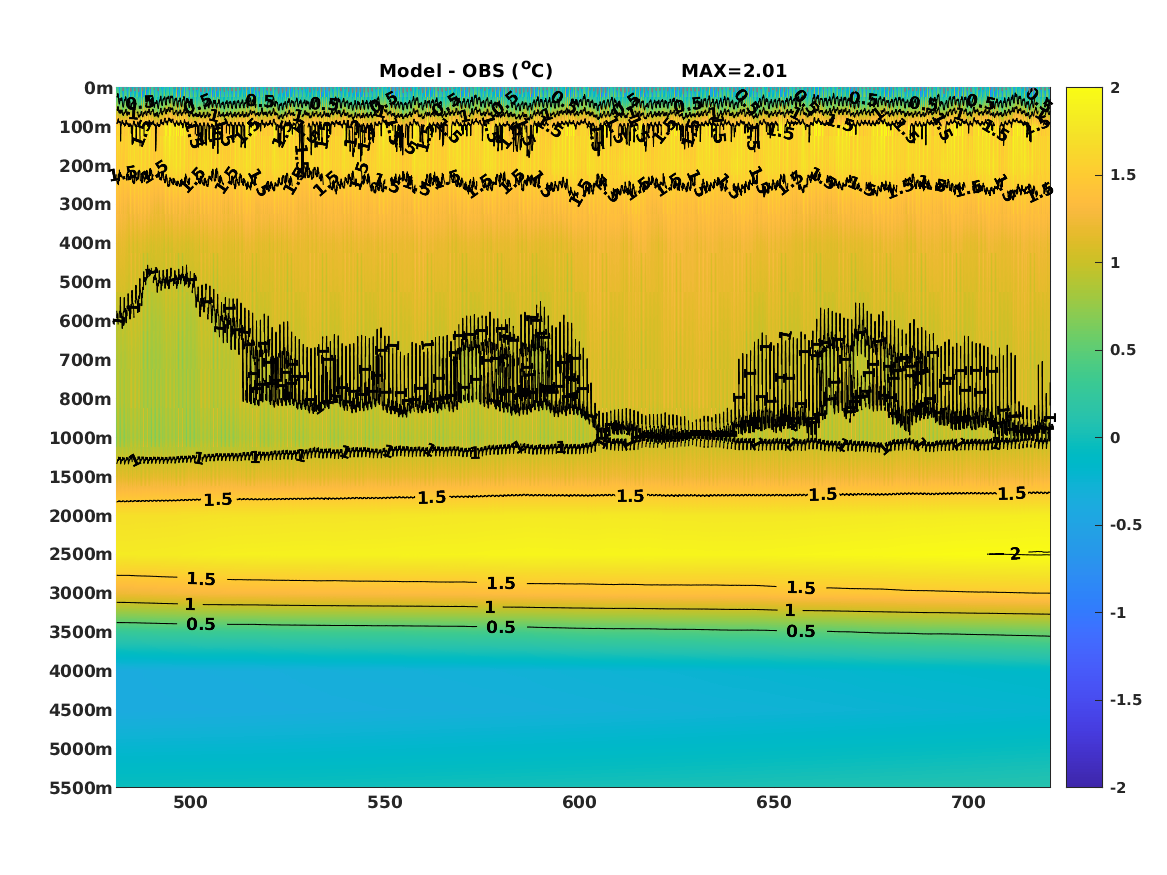Click the plot title 'Model - OBS (°C)'
This screenshot has height=875, width=1167.
(x=466, y=71)
